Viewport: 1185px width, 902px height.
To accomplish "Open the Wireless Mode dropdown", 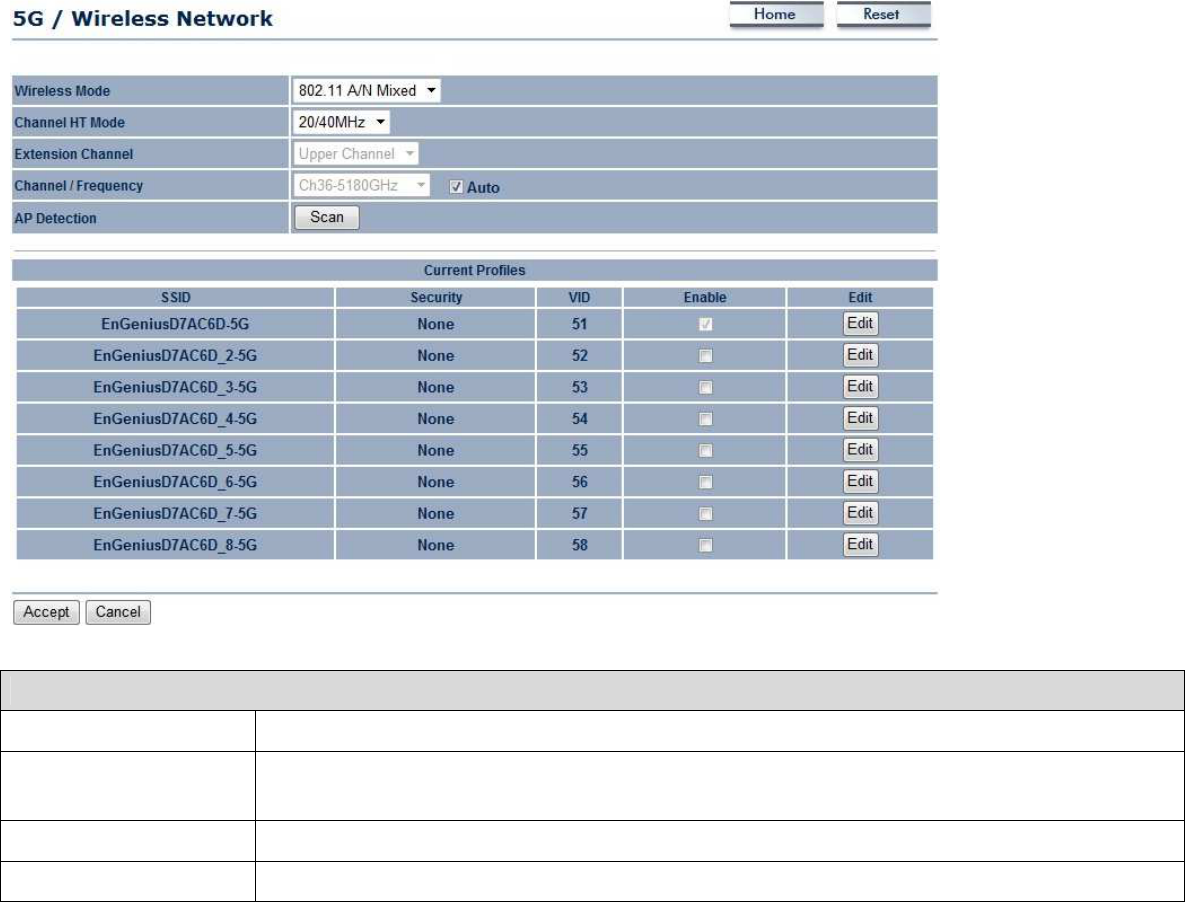I will click(x=367, y=91).
